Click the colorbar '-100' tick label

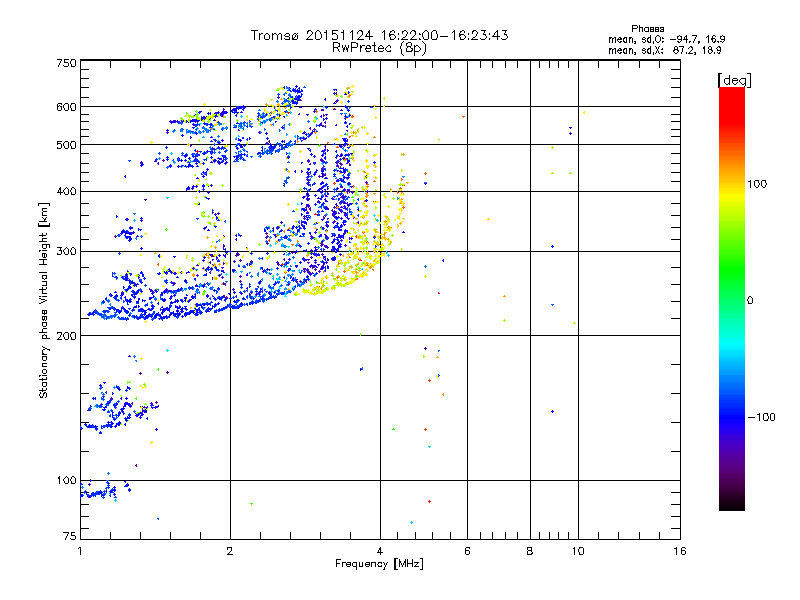point(761,417)
